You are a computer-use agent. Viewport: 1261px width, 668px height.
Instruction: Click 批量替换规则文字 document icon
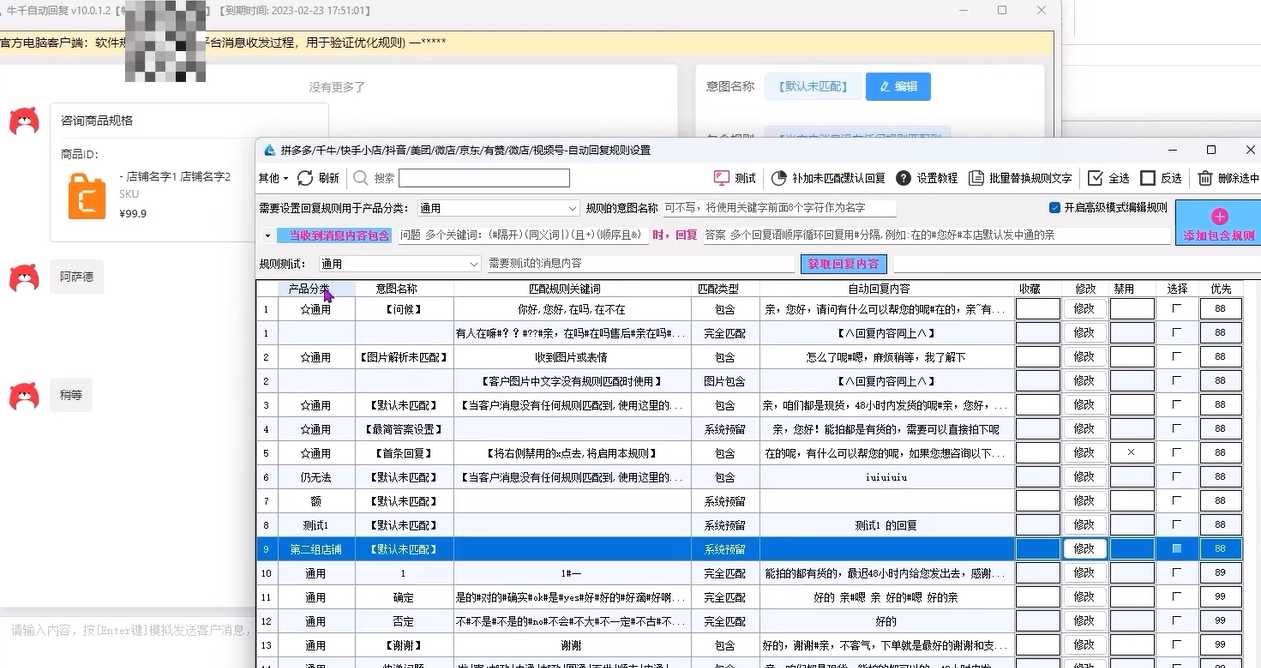tap(977, 178)
